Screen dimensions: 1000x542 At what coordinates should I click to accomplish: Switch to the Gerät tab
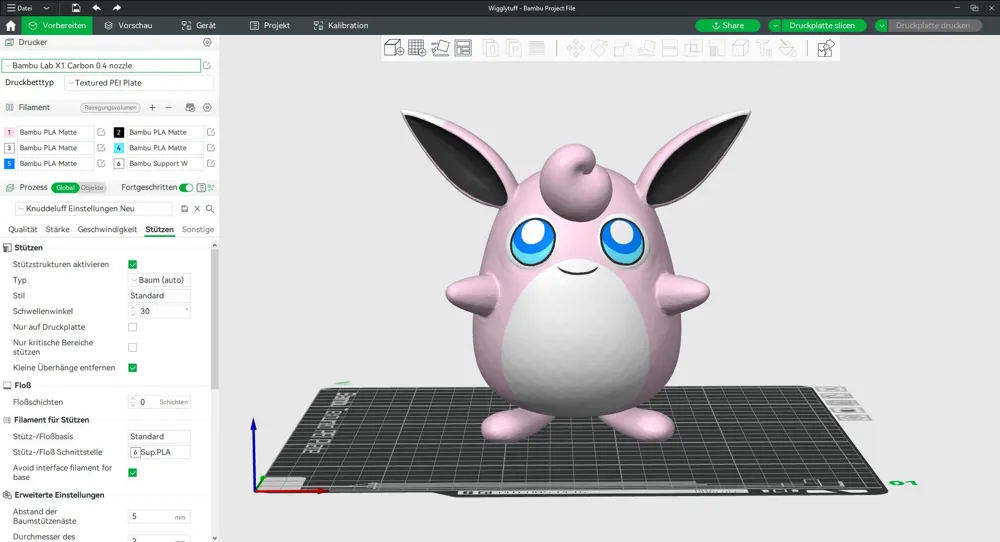pos(198,26)
